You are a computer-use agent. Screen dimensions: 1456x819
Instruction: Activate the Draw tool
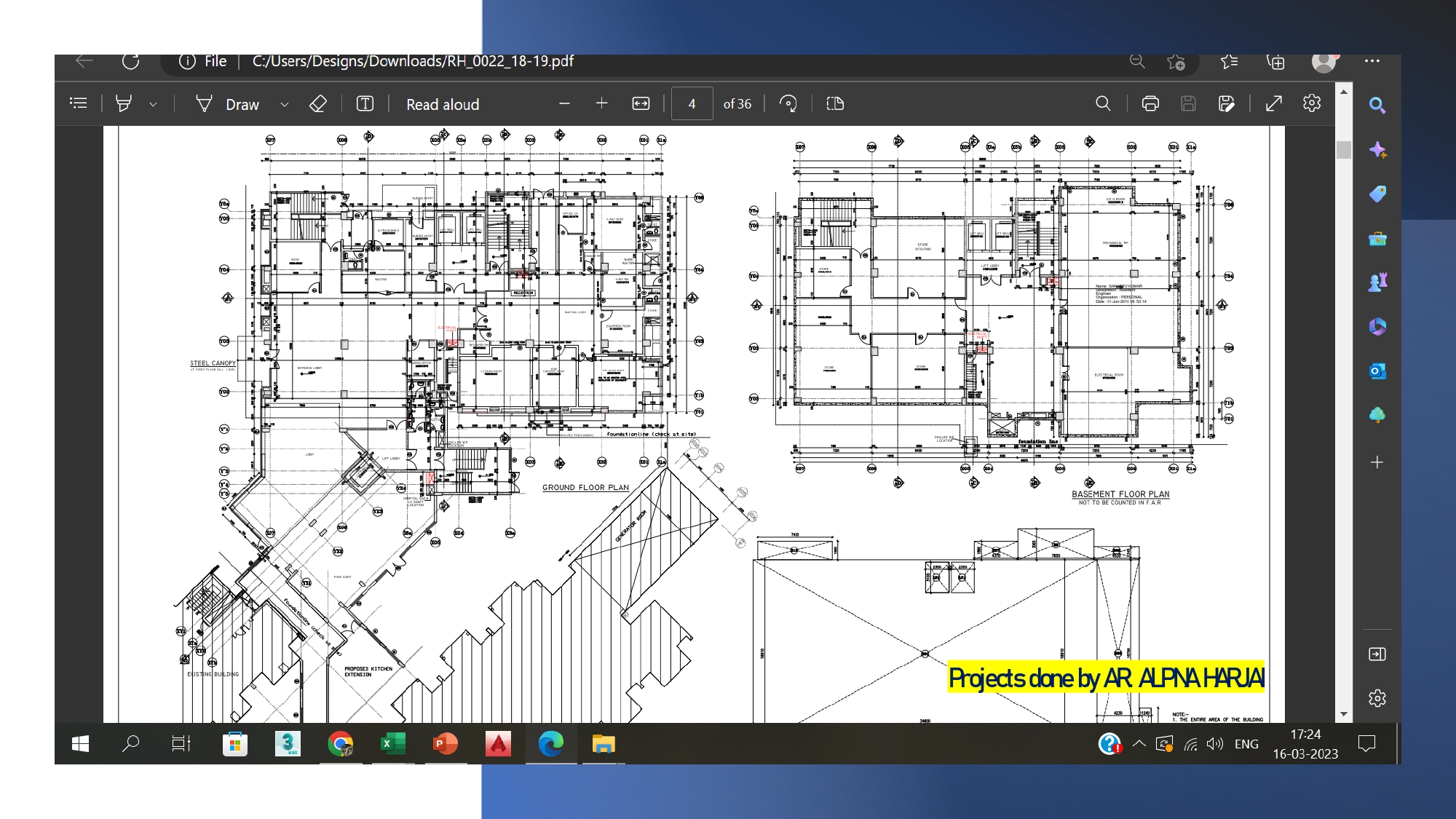coord(227,104)
